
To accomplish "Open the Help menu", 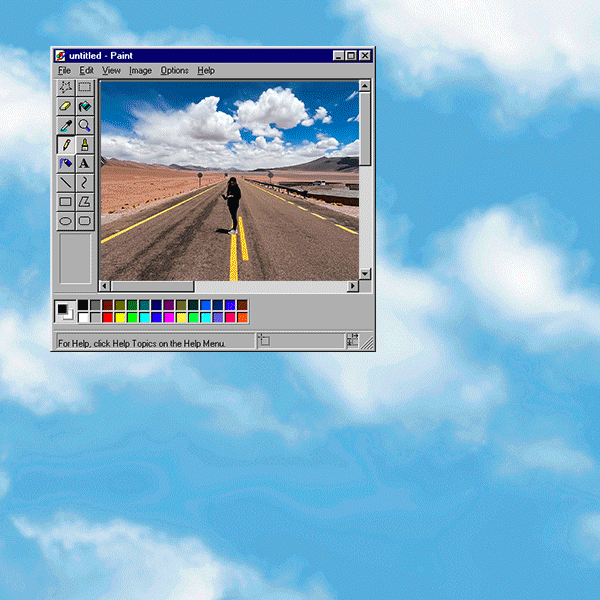I will (x=206, y=70).
